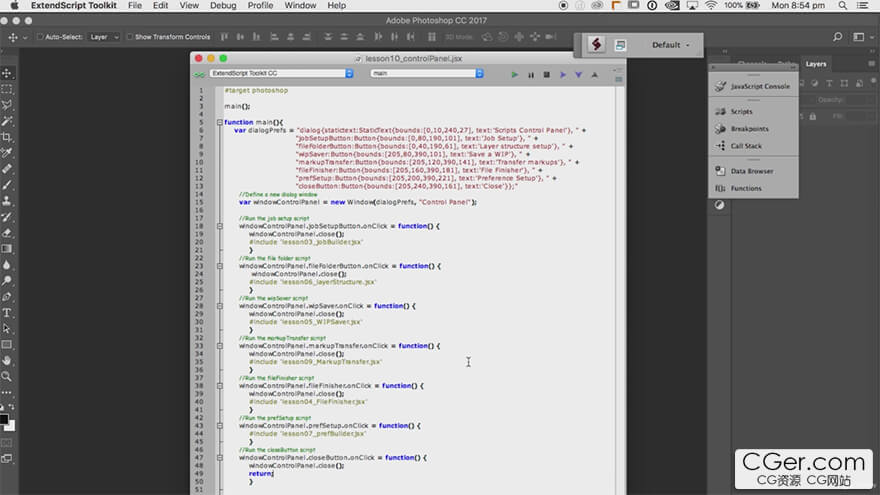This screenshot has width=880, height=495.
Task: Select the Dodge tool
Action: [7, 280]
